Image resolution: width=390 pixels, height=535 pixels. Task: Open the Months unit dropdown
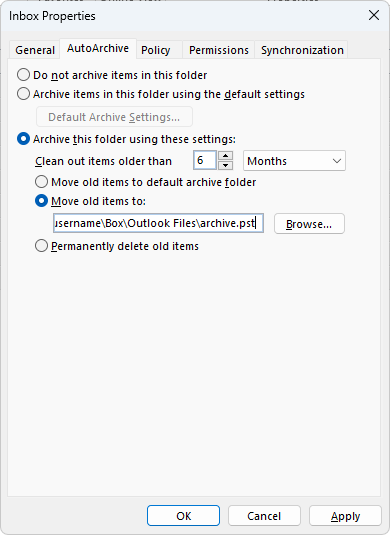coord(294,161)
